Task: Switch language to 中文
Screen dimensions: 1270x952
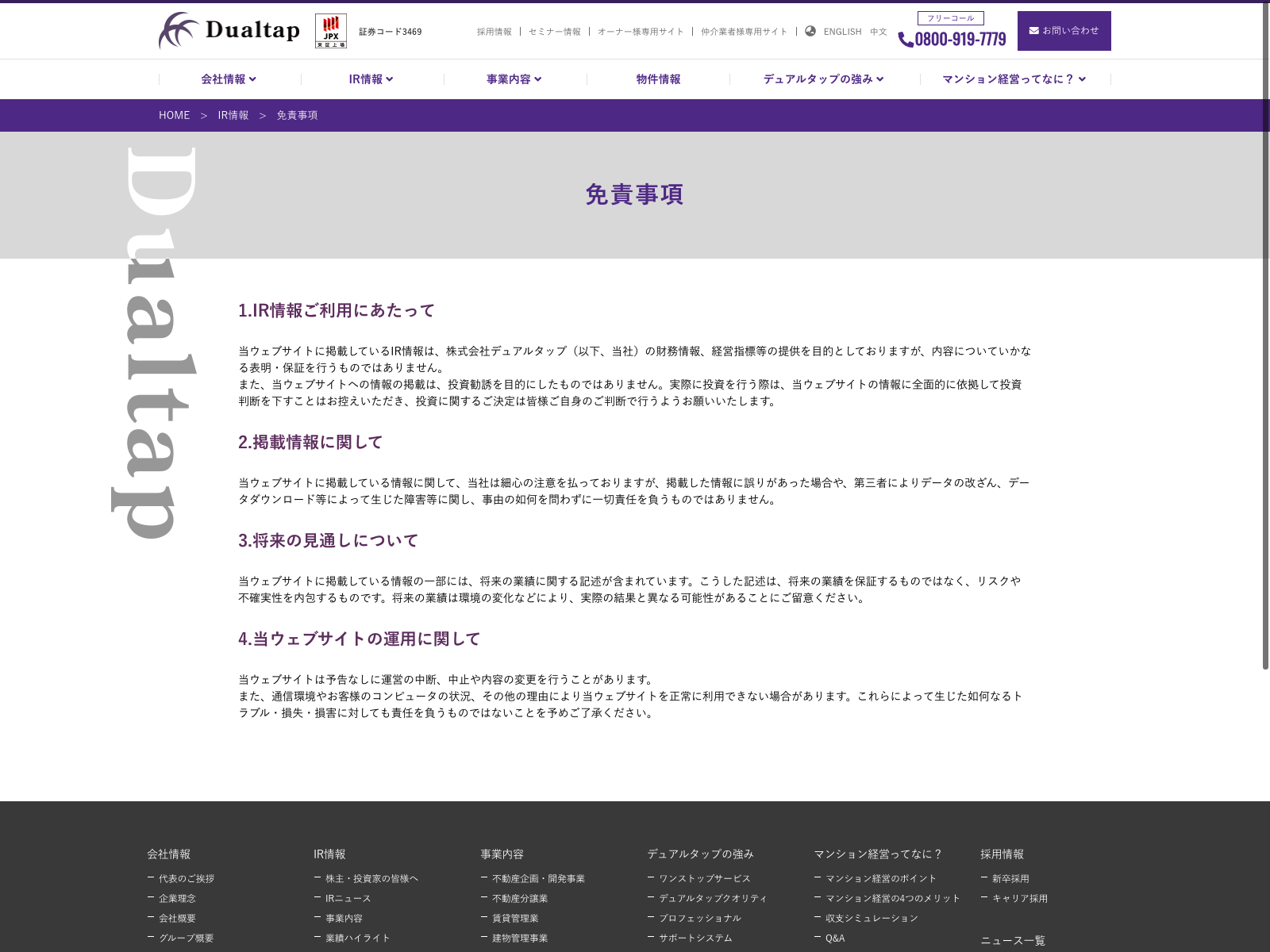Action: (x=878, y=32)
